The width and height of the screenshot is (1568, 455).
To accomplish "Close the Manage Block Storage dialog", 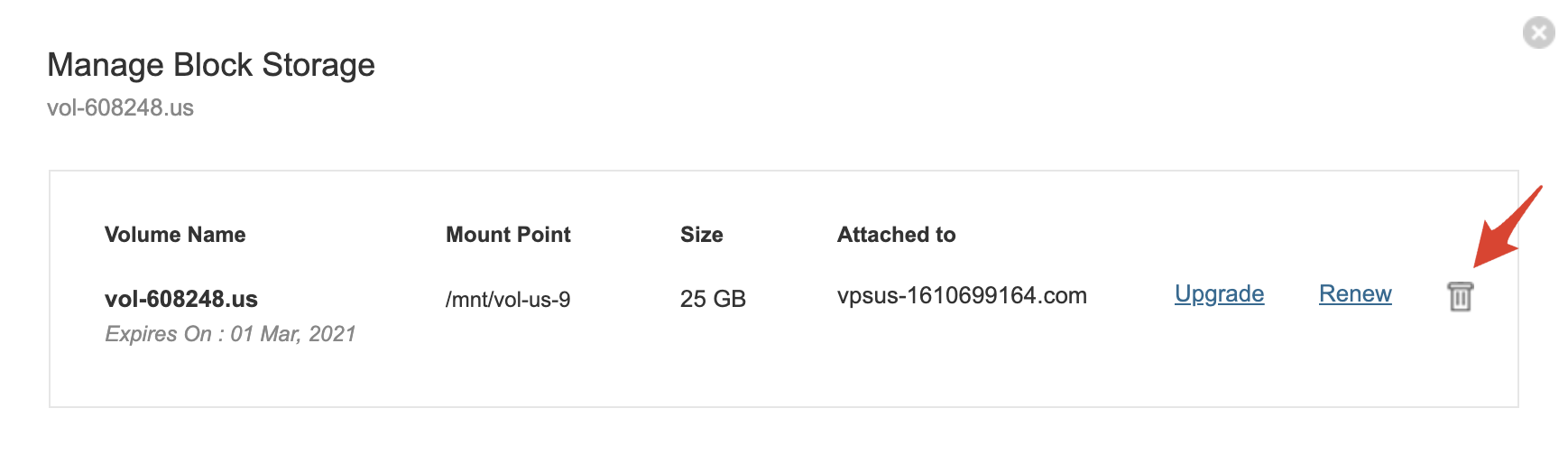I will pyautogui.click(x=1538, y=33).
